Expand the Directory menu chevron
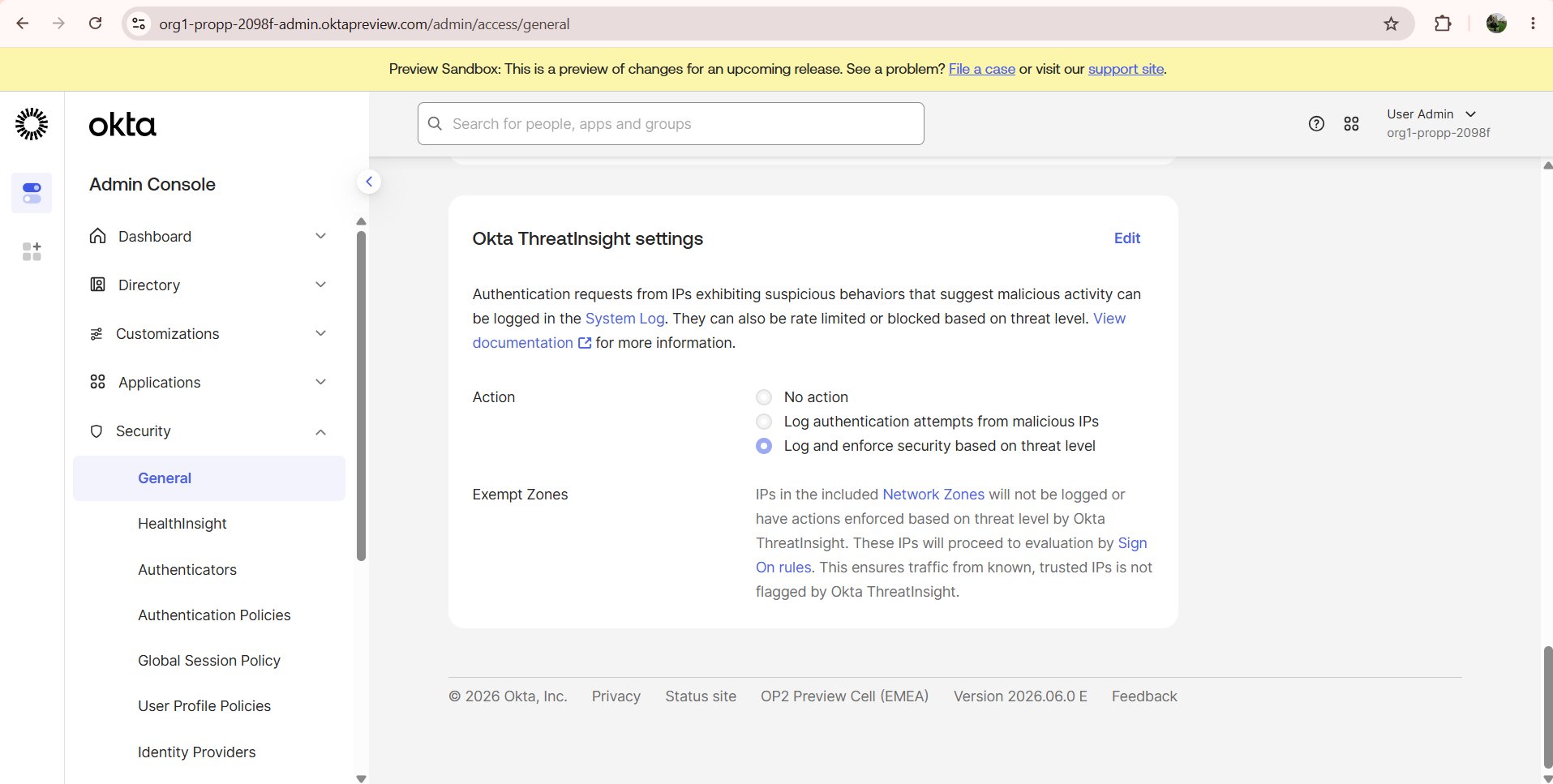The width and height of the screenshot is (1553, 784). 320,285
